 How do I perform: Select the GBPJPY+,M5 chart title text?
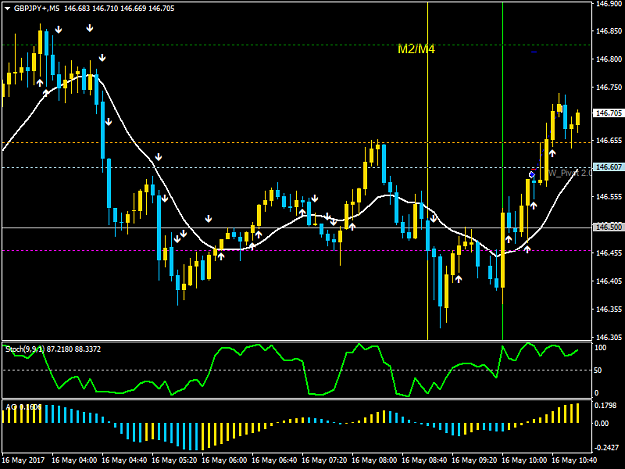tap(37, 8)
